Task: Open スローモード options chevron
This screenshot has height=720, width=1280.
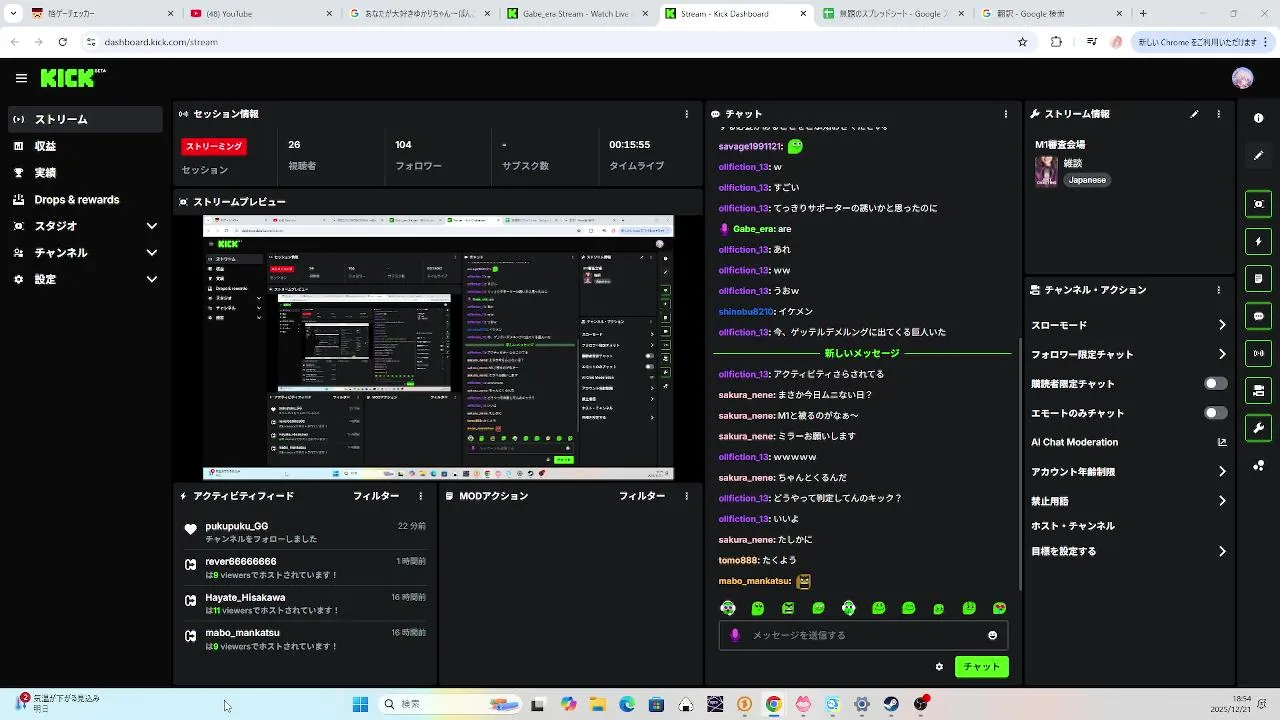Action: pyautogui.click(x=1222, y=325)
